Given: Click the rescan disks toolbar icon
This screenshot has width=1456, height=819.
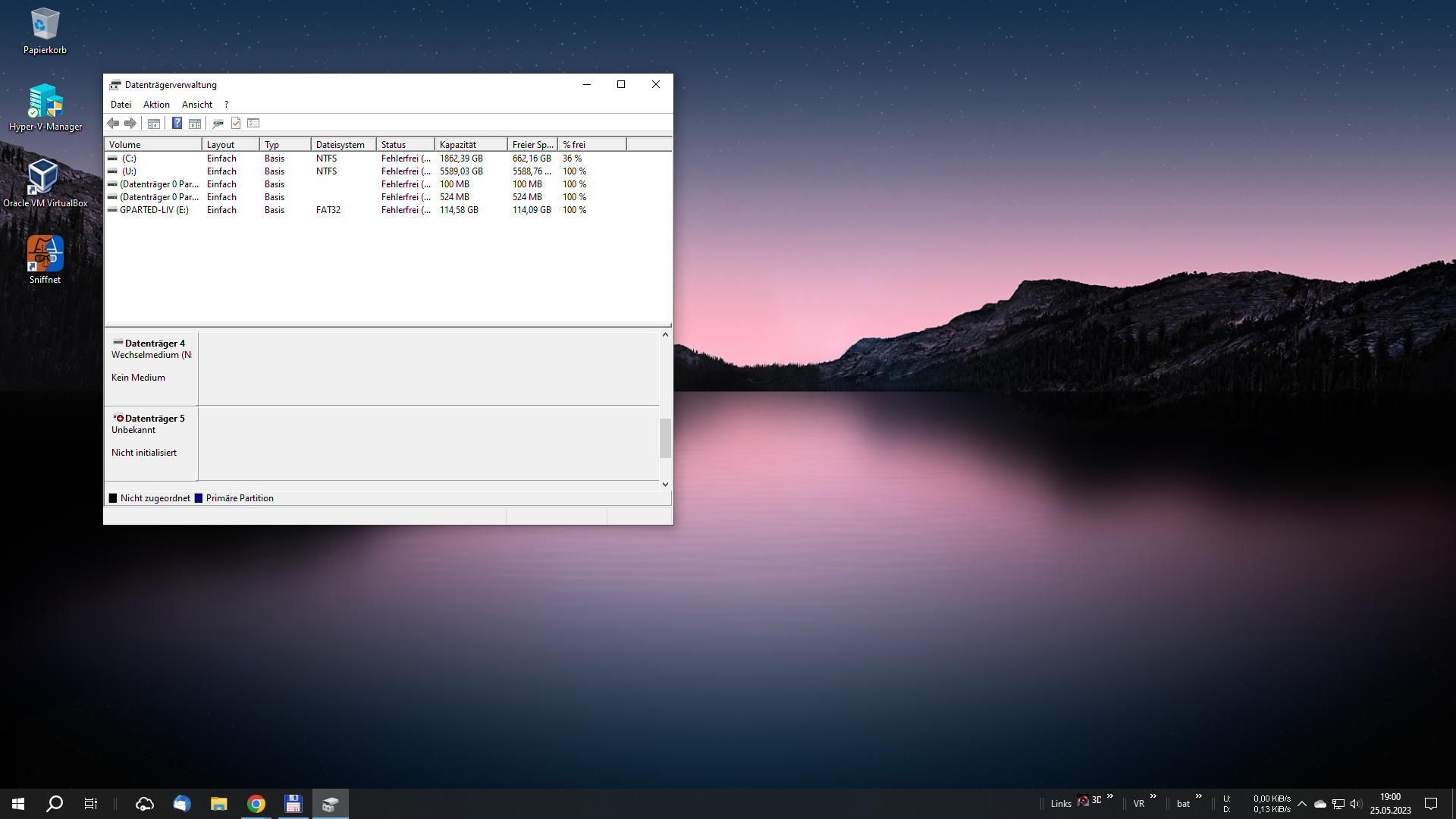Looking at the screenshot, I should [x=218, y=123].
